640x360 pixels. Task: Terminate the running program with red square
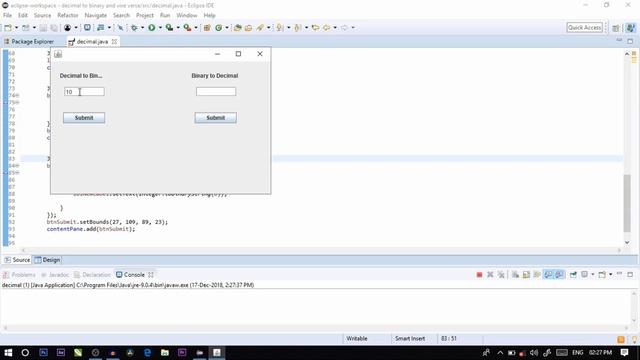pyautogui.click(x=479, y=275)
